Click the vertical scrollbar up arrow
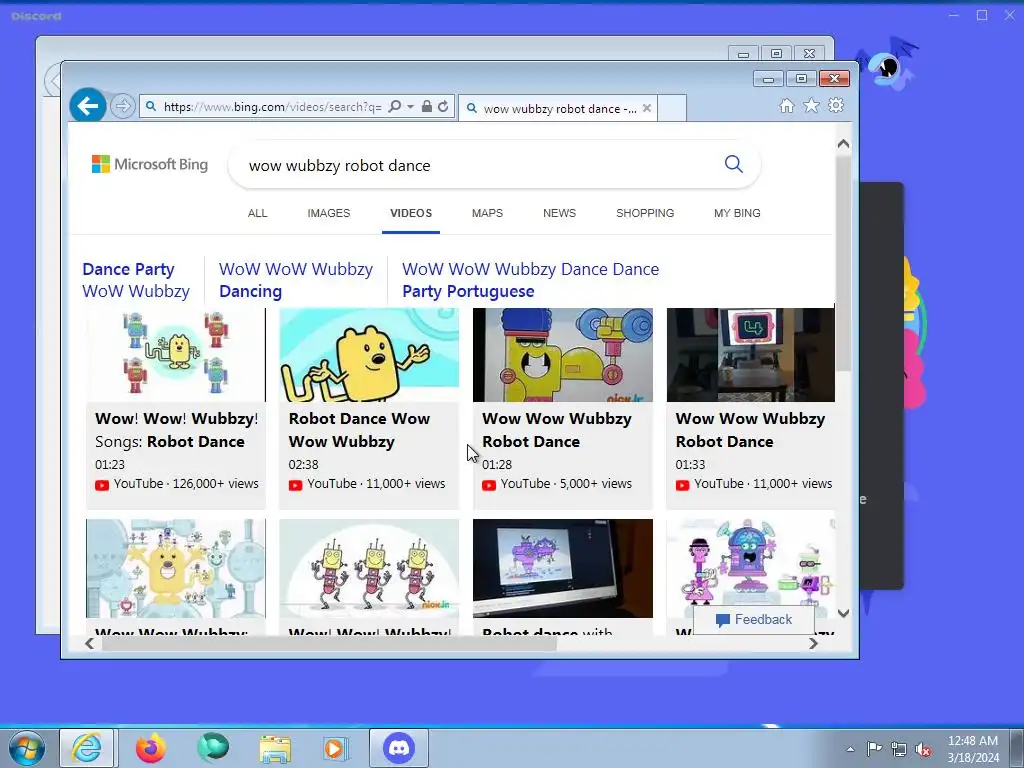This screenshot has width=1024, height=768. [x=843, y=144]
